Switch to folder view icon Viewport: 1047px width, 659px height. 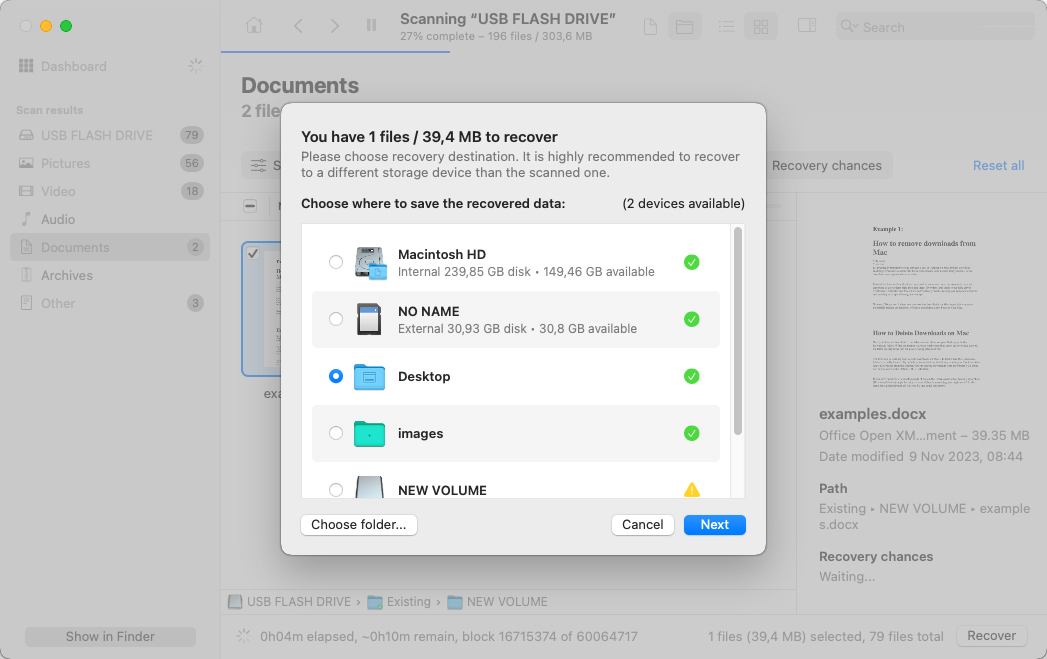(684, 27)
